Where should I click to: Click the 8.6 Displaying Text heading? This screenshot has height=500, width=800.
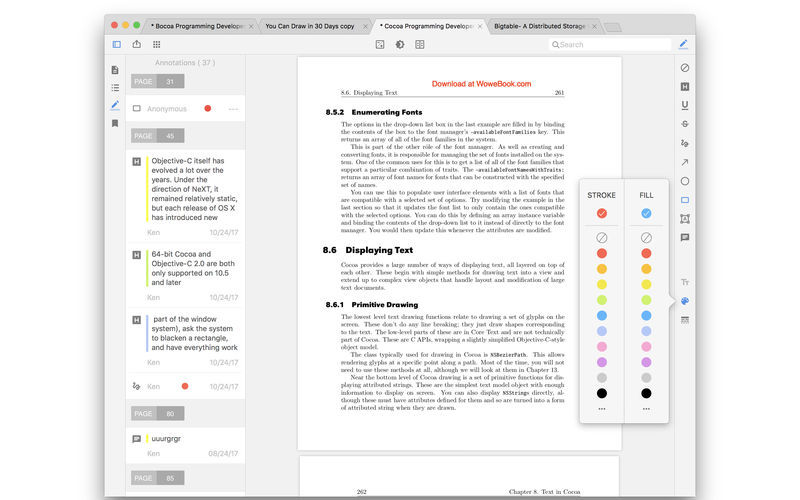pyautogui.click(x=368, y=250)
